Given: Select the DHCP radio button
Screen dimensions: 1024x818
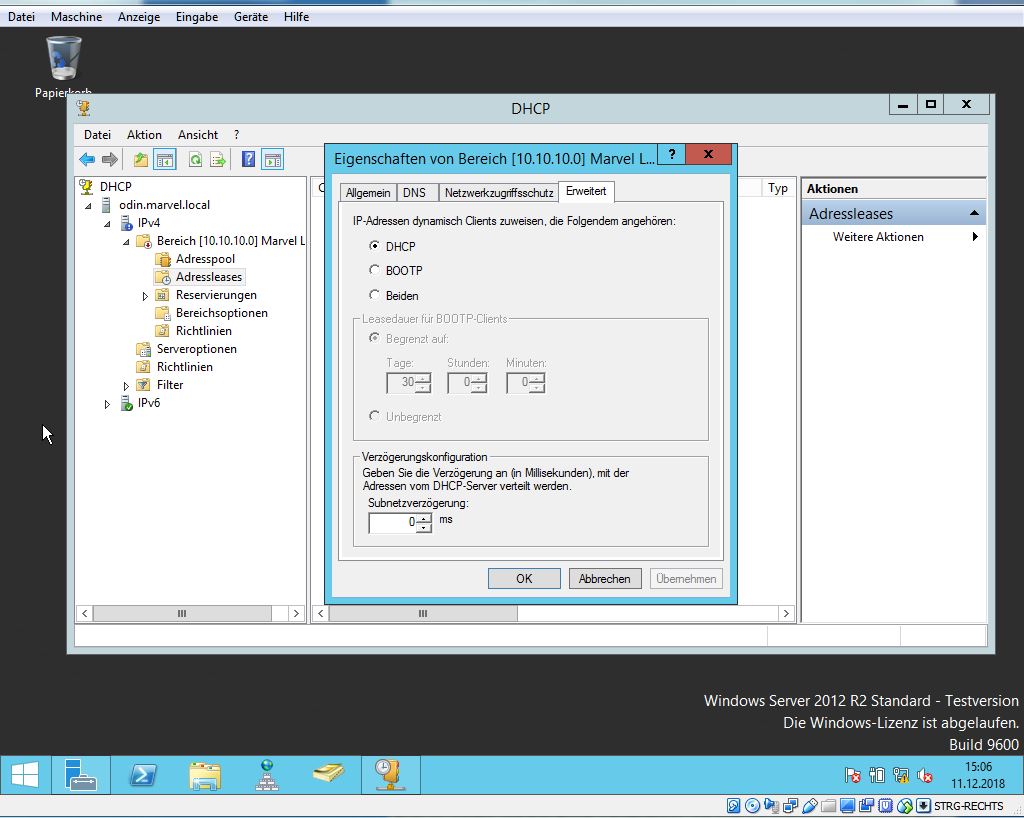Looking at the screenshot, I should pos(374,245).
